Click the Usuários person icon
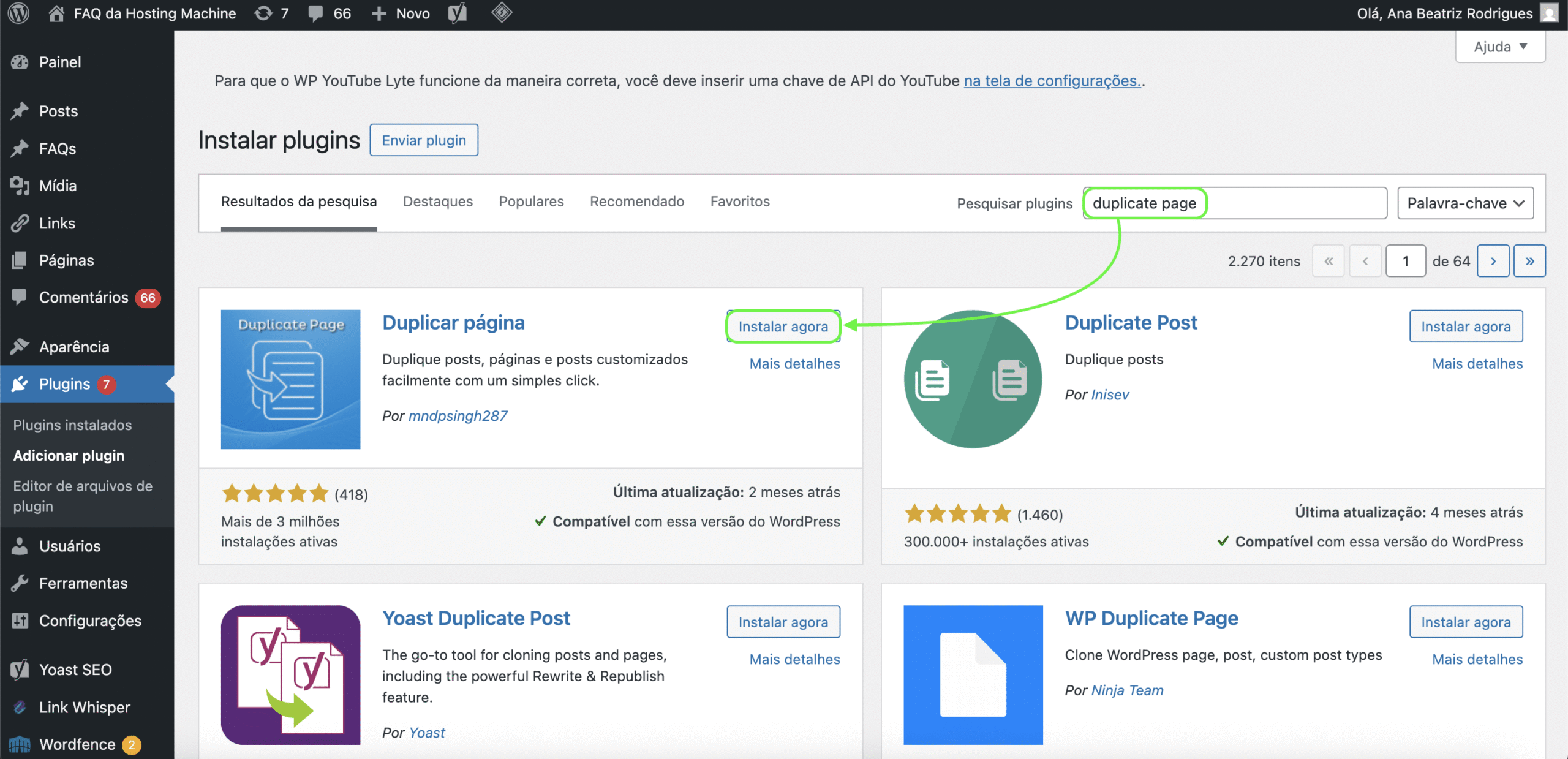Viewport: 1568px width, 759px height. [x=20, y=546]
